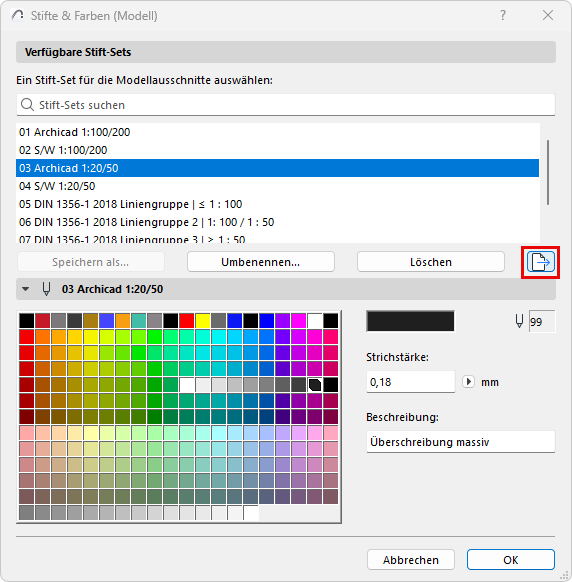This screenshot has height=582, width=572.
Task: Choose 05 DIN 1356-1 2018 Liniengruppe ≤ 1:100
Action: [x=277, y=204]
